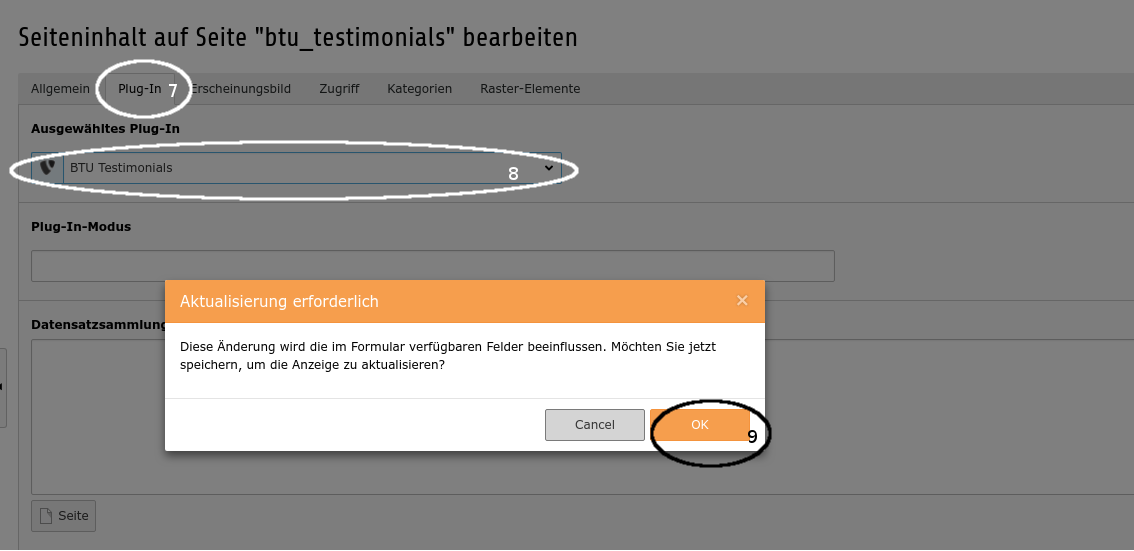Click the page icon on the Seite button
The height and width of the screenshot is (551, 1134).
tap(45, 516)
